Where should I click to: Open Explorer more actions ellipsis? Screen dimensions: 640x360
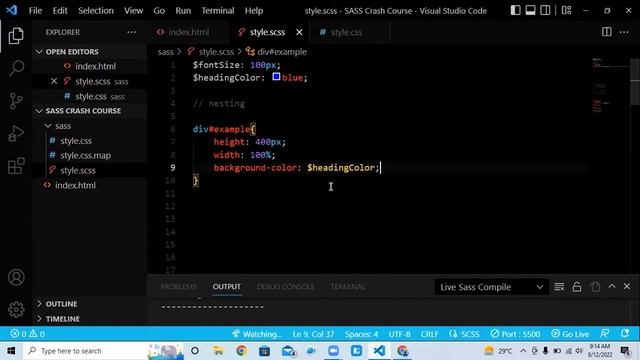[x=131, y=32]
